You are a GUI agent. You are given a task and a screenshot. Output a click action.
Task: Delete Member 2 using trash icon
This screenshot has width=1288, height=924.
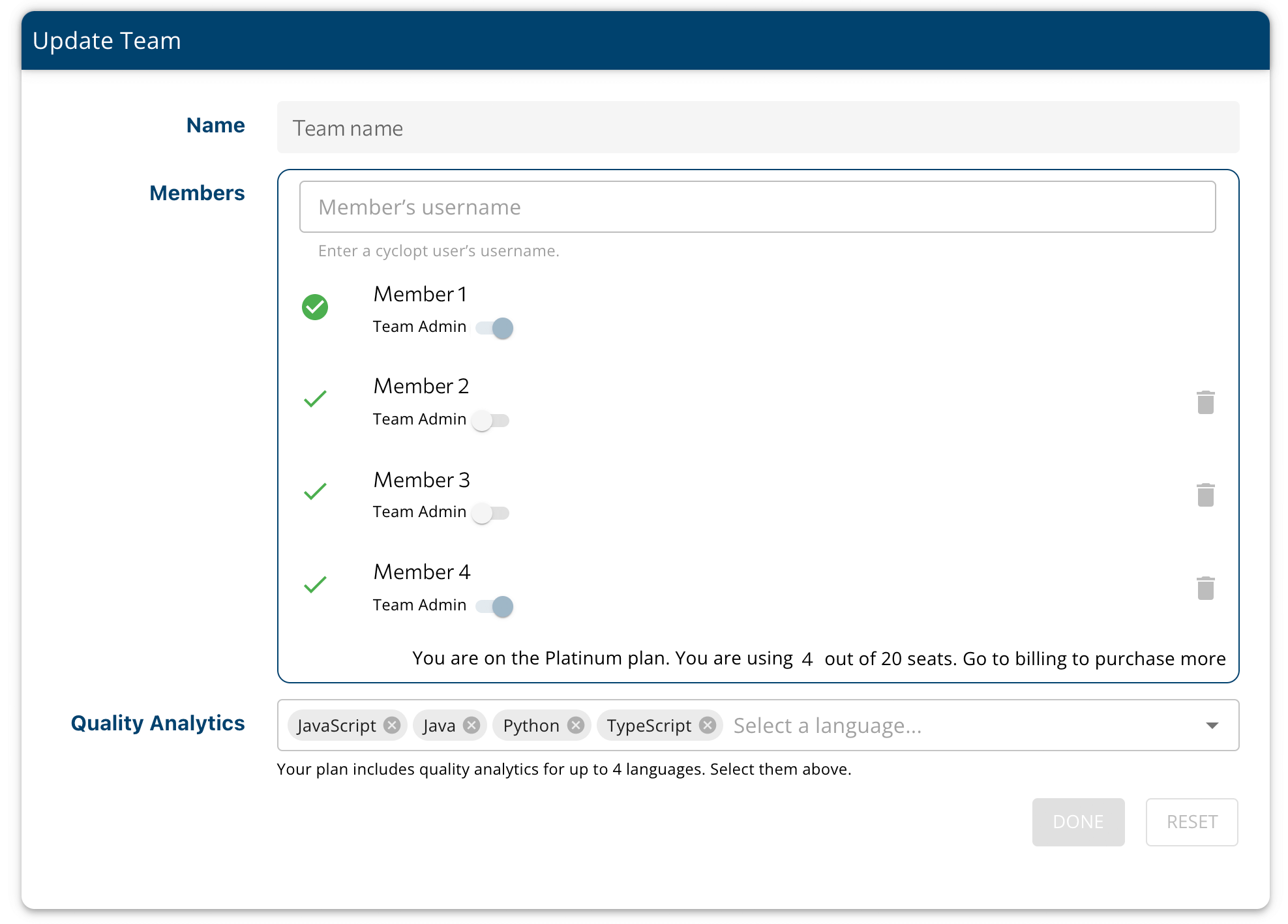point(1205,402)
